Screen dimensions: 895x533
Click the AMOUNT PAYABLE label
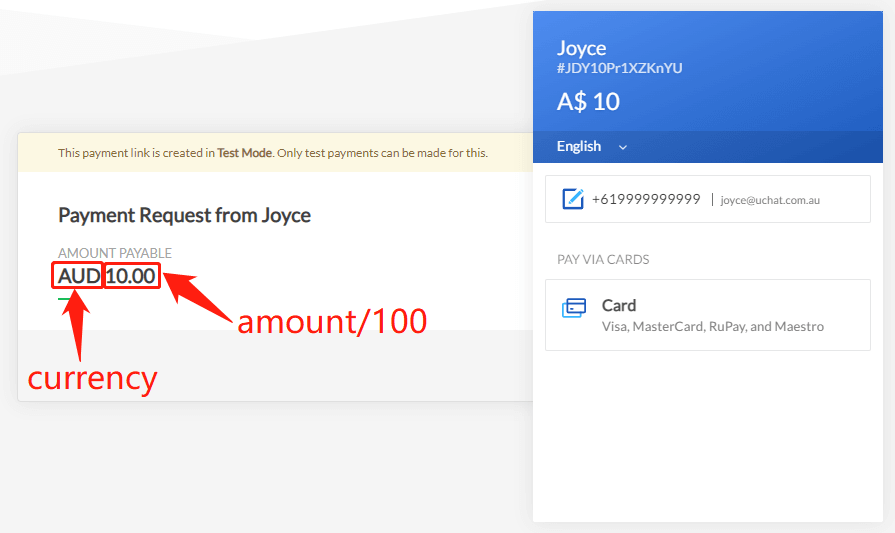pos(115,253)
